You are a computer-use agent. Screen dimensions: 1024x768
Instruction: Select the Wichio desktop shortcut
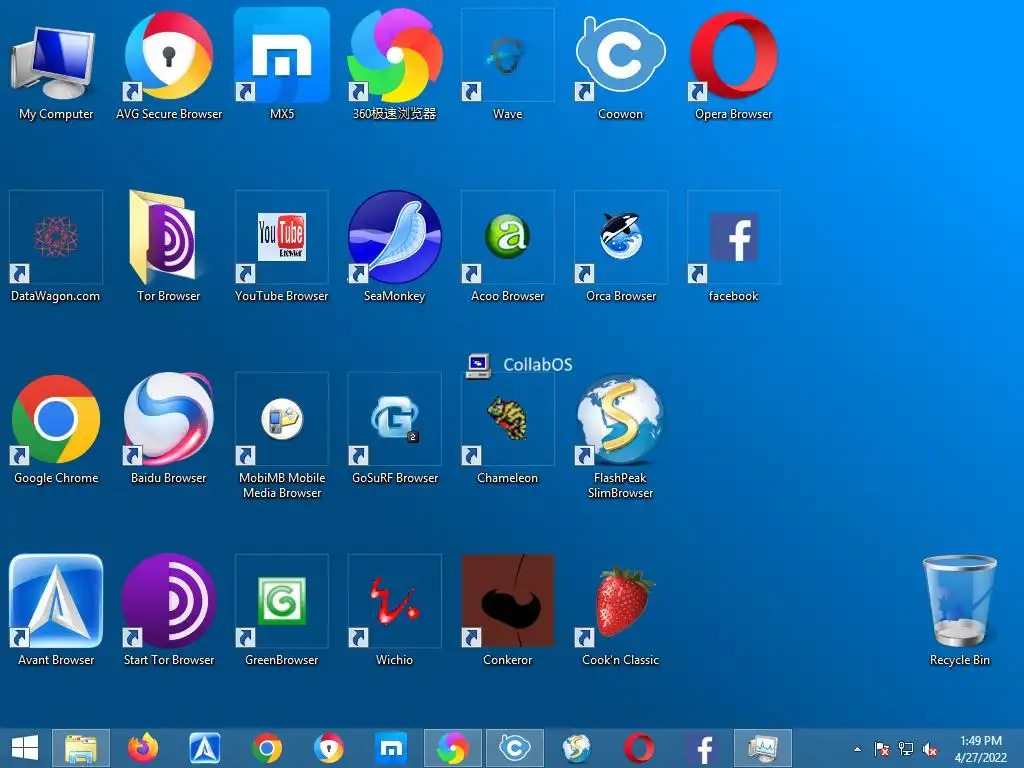click(394, 611)
